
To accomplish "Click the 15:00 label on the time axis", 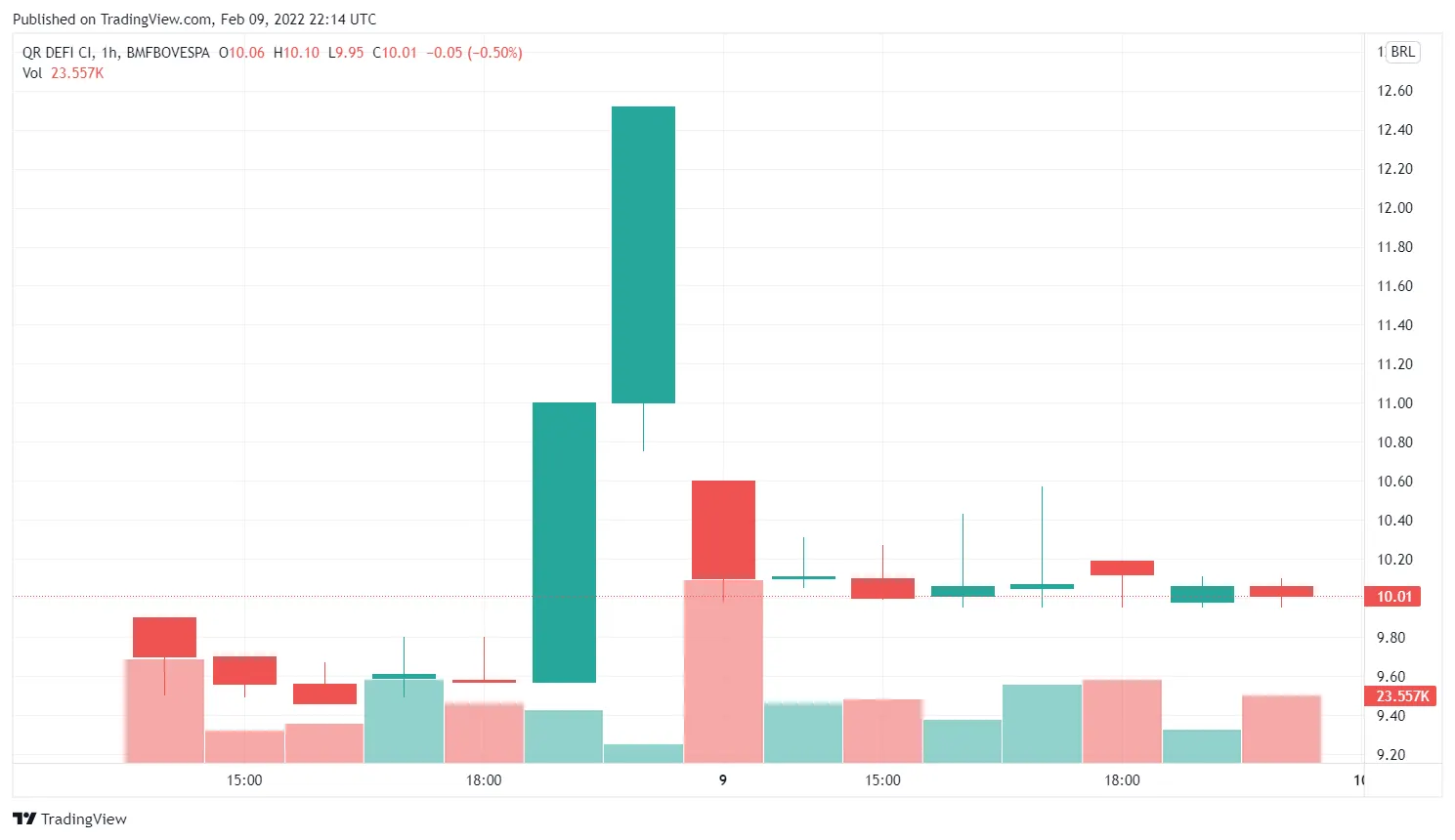I will (x=244, y=780).
